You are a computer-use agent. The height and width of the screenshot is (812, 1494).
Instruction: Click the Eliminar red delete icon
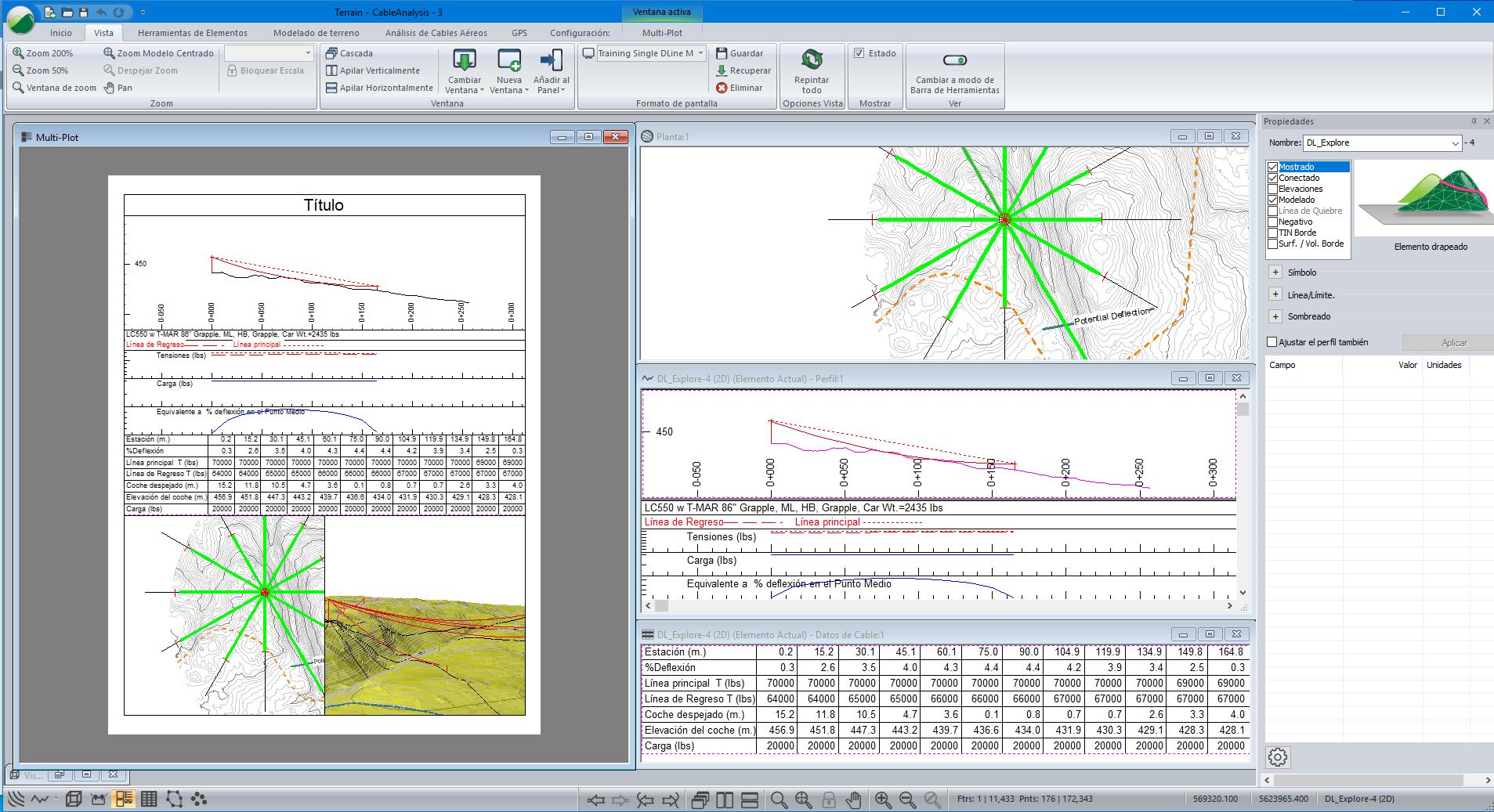click(x=722, y=88)
